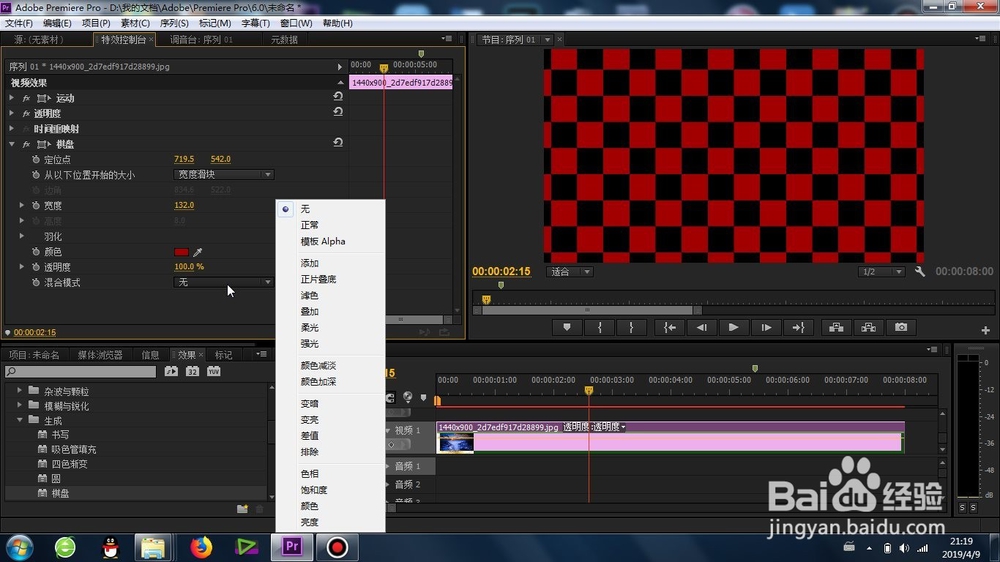The height and width of the screenshot is (562, 1000).
Task: Toggle stopwatch for 从以下位置开始的大小
Action: (36, 175)
